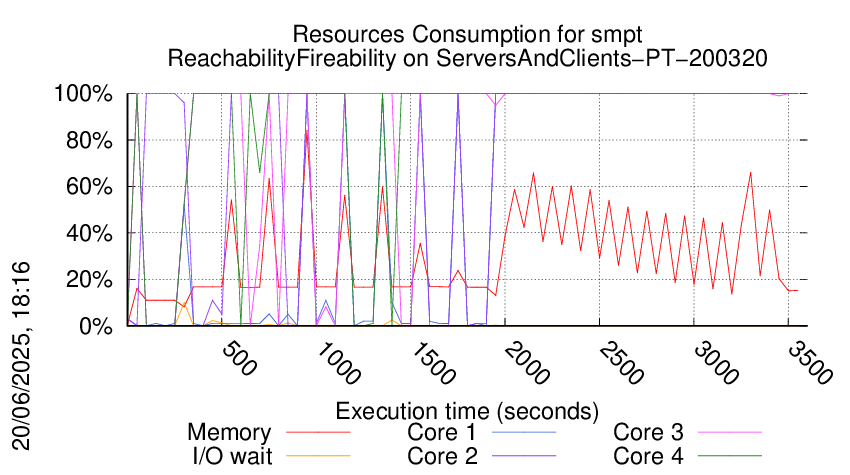Click the Core 2 legend label
Screen dimensions: 850x475
(x=442, y=456)
